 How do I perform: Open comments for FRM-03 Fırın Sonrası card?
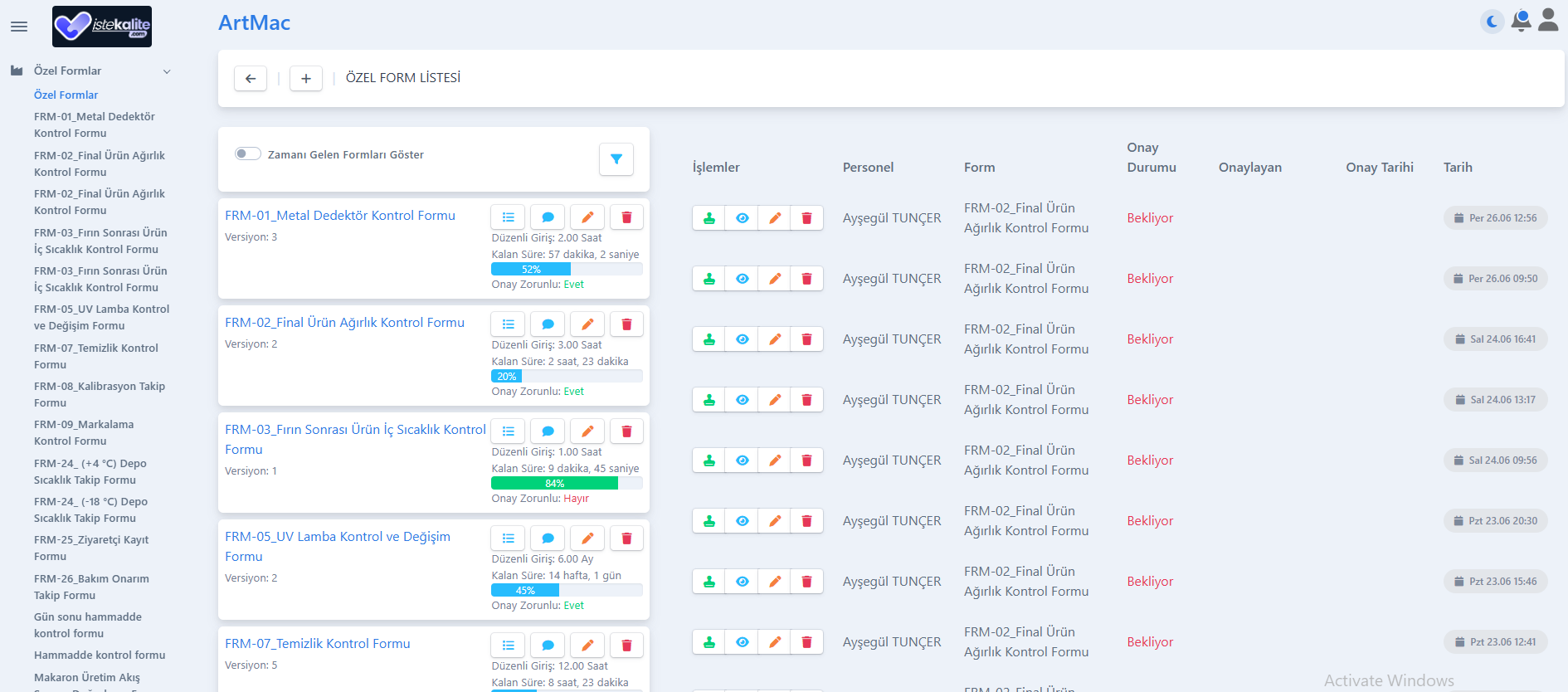pyautogui.click(x=548, y=431)
